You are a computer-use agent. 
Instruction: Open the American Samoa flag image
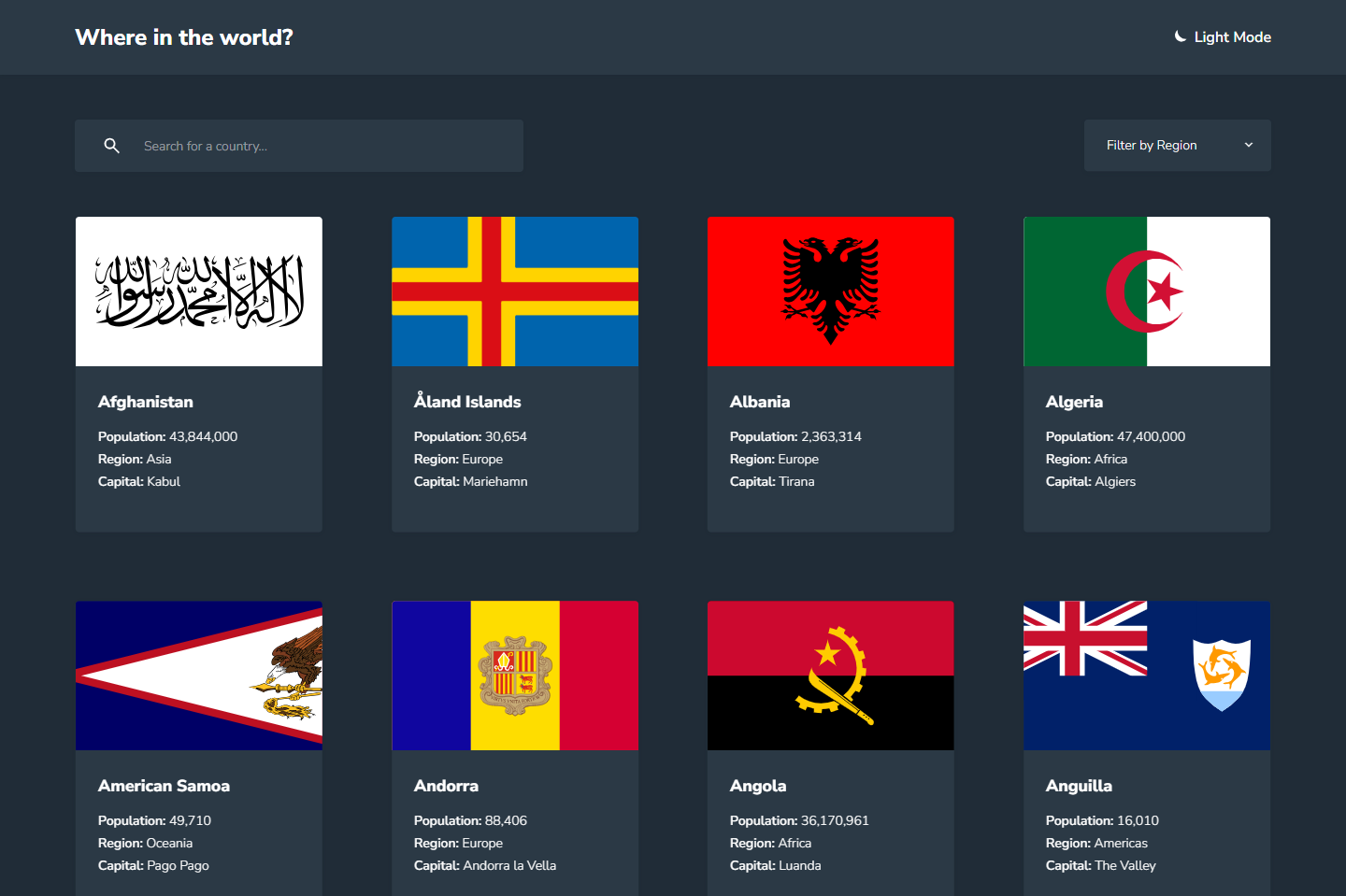[x=199, y=676]
